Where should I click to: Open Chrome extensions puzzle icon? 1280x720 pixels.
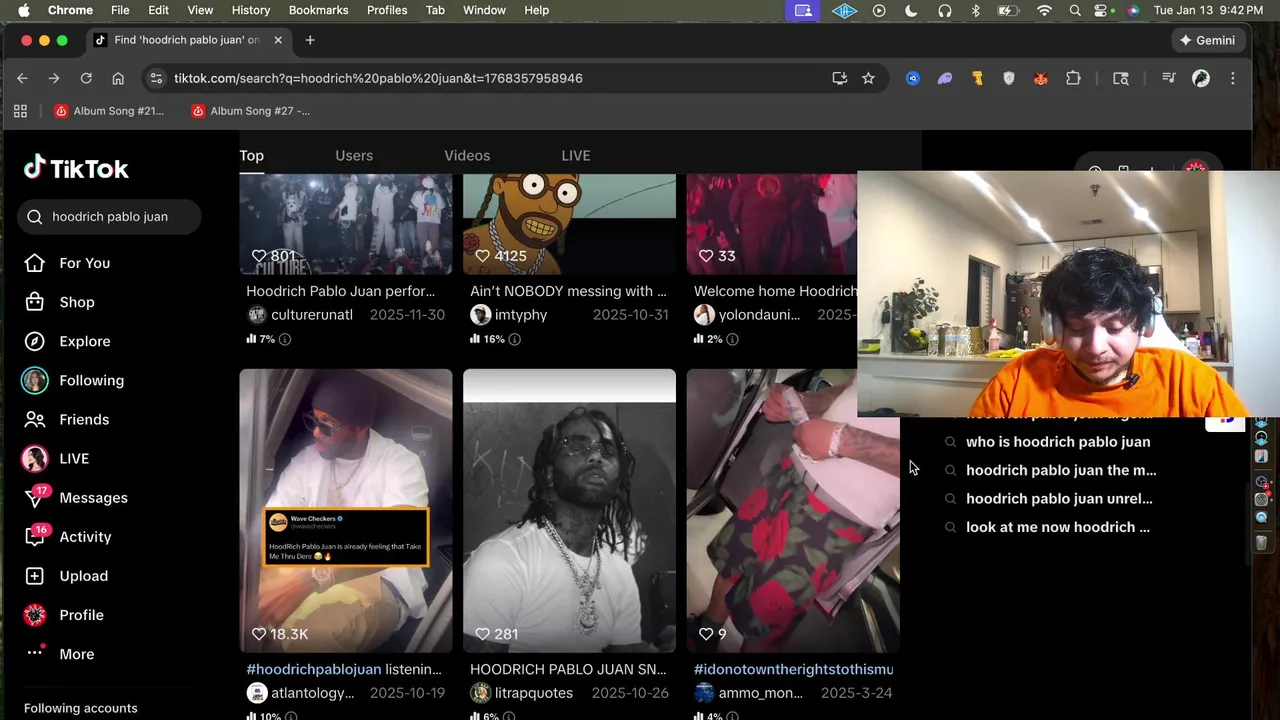[x=1073, y=78]
